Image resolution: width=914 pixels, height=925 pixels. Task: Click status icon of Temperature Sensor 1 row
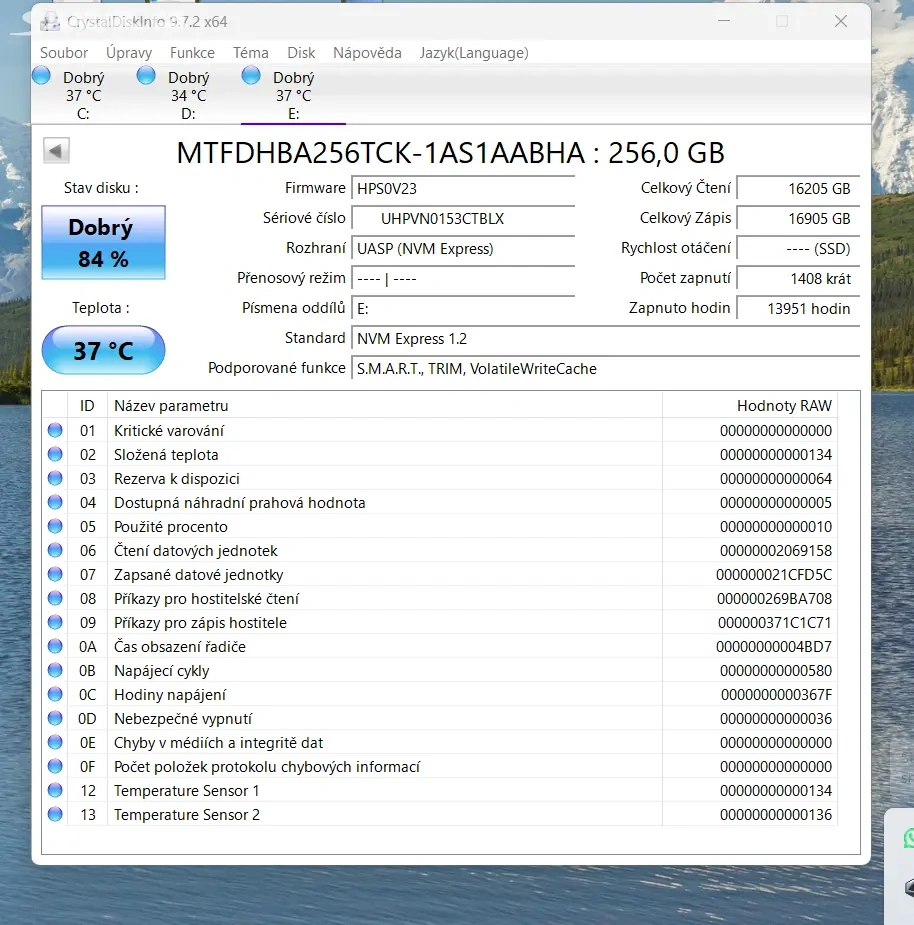(x=55, y=790)
